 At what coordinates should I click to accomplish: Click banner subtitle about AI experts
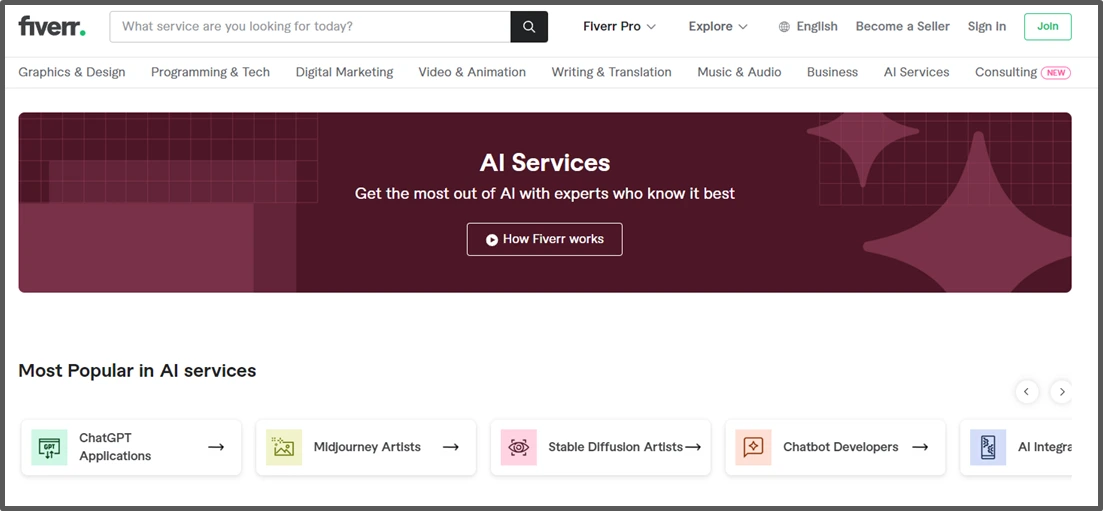pos(544,194)
